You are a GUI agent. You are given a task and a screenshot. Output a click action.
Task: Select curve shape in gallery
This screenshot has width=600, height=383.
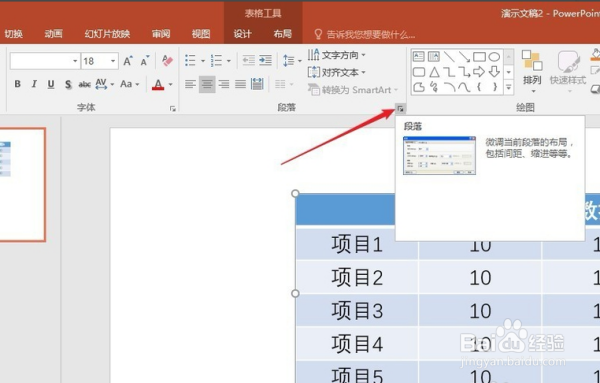click(464, 87)
